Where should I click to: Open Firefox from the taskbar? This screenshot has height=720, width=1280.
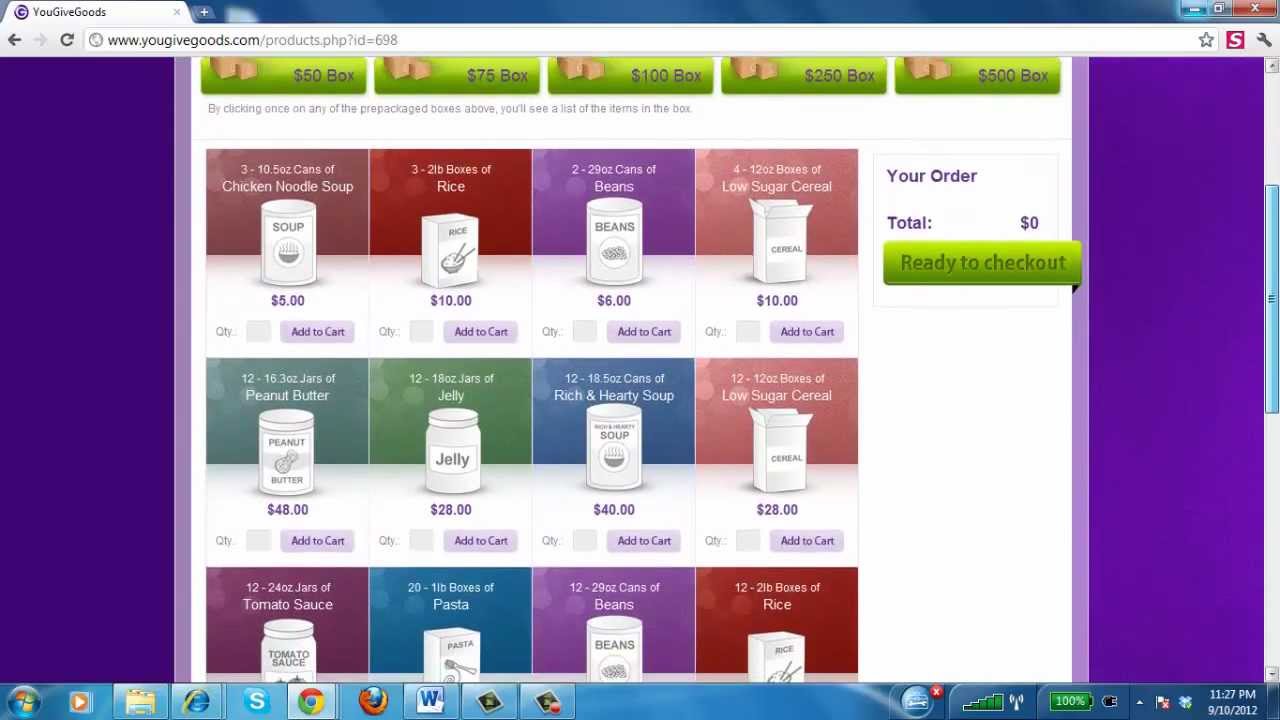(x=373, y=702)
